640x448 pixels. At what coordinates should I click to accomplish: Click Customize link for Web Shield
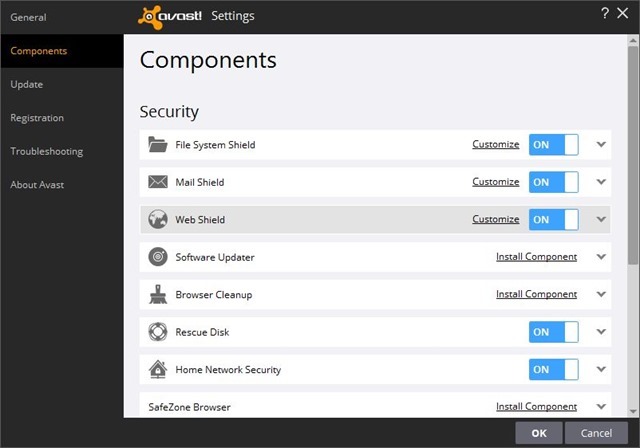[x=495, y=220]
